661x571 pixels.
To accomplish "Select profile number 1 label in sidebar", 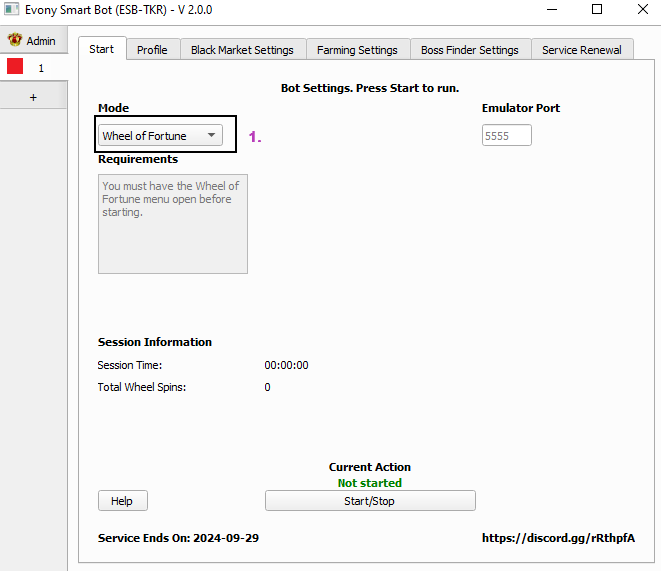I will 41,68.
